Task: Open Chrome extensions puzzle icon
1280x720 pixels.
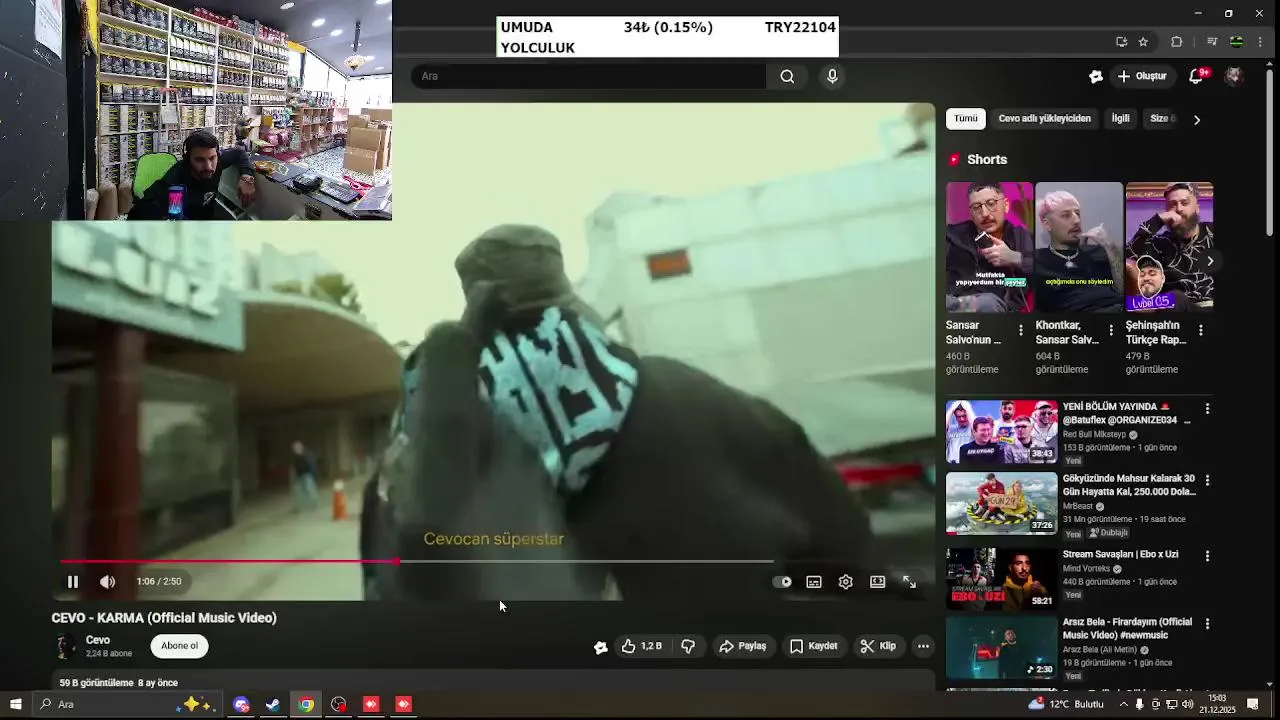Action: (x=1176, y=42)
